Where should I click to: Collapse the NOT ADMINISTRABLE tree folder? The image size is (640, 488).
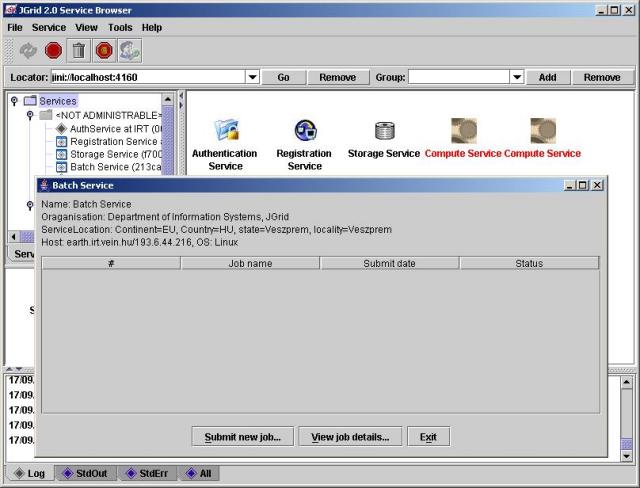30,115
